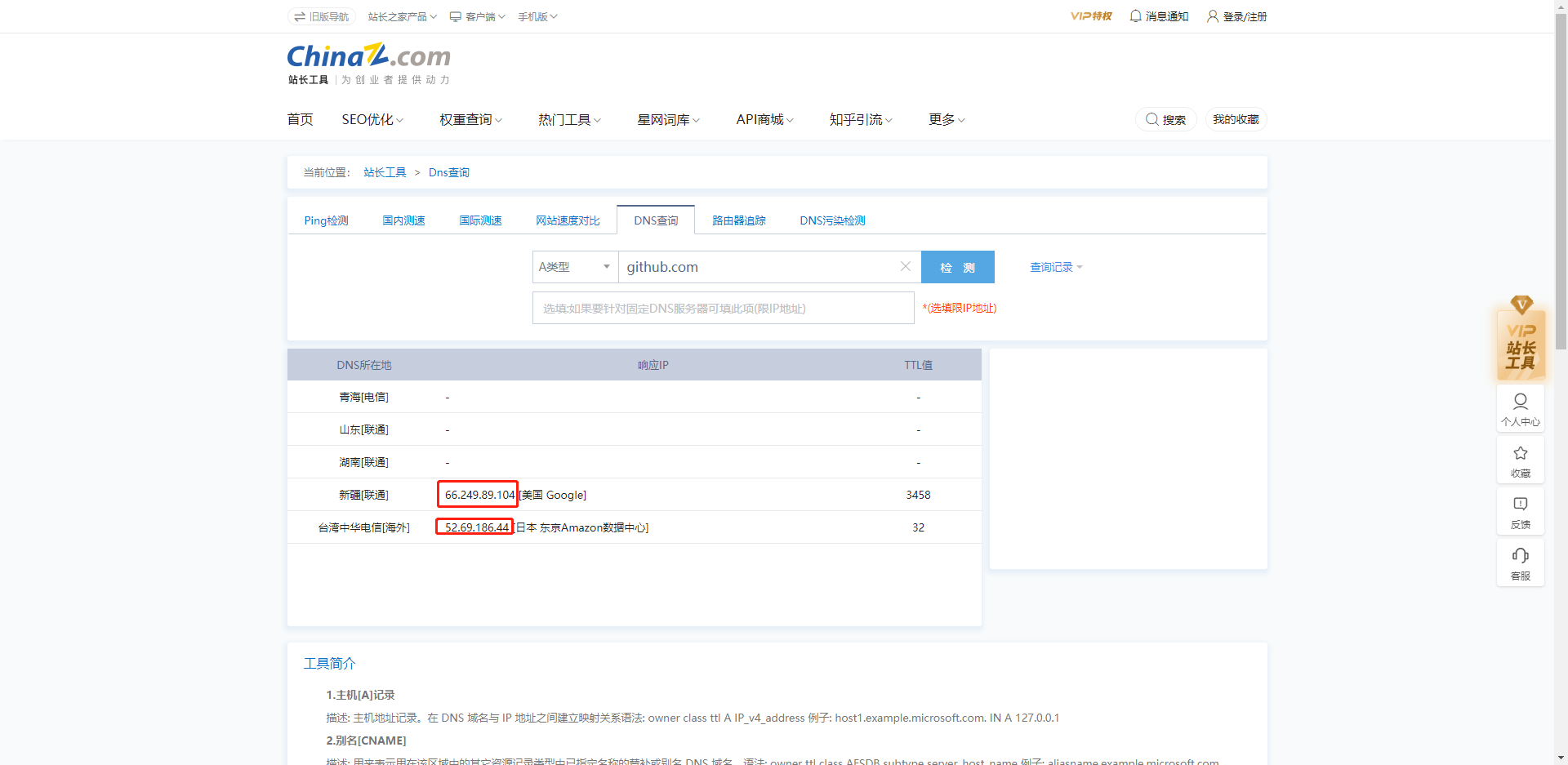Select the DNS查询 tab
Viewport: 1568px width, 765px height.
click(x=656, y=220)
